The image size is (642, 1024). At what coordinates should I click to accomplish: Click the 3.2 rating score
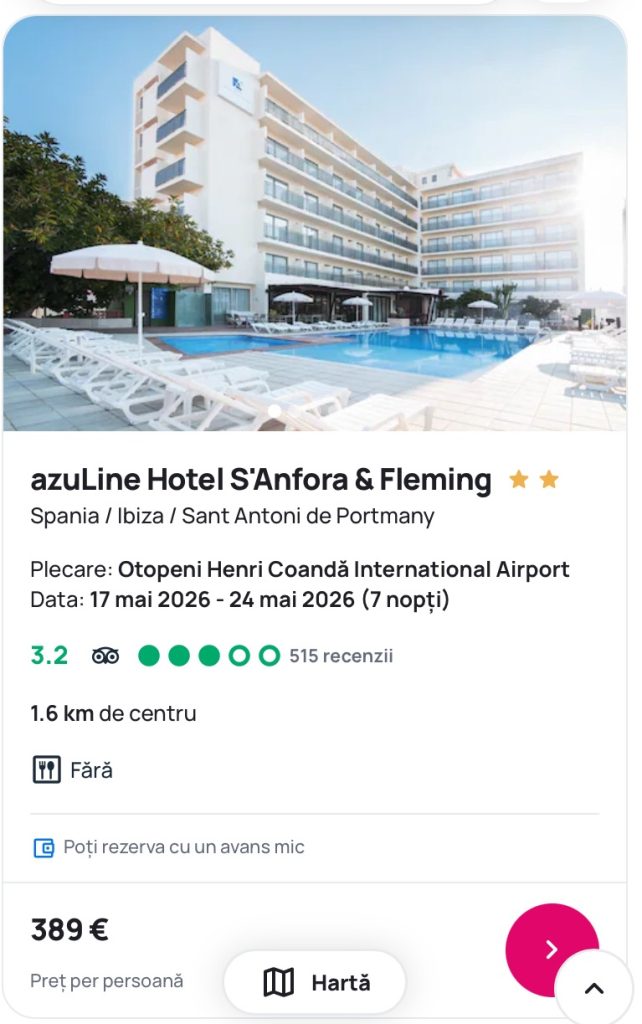point(49,656)
